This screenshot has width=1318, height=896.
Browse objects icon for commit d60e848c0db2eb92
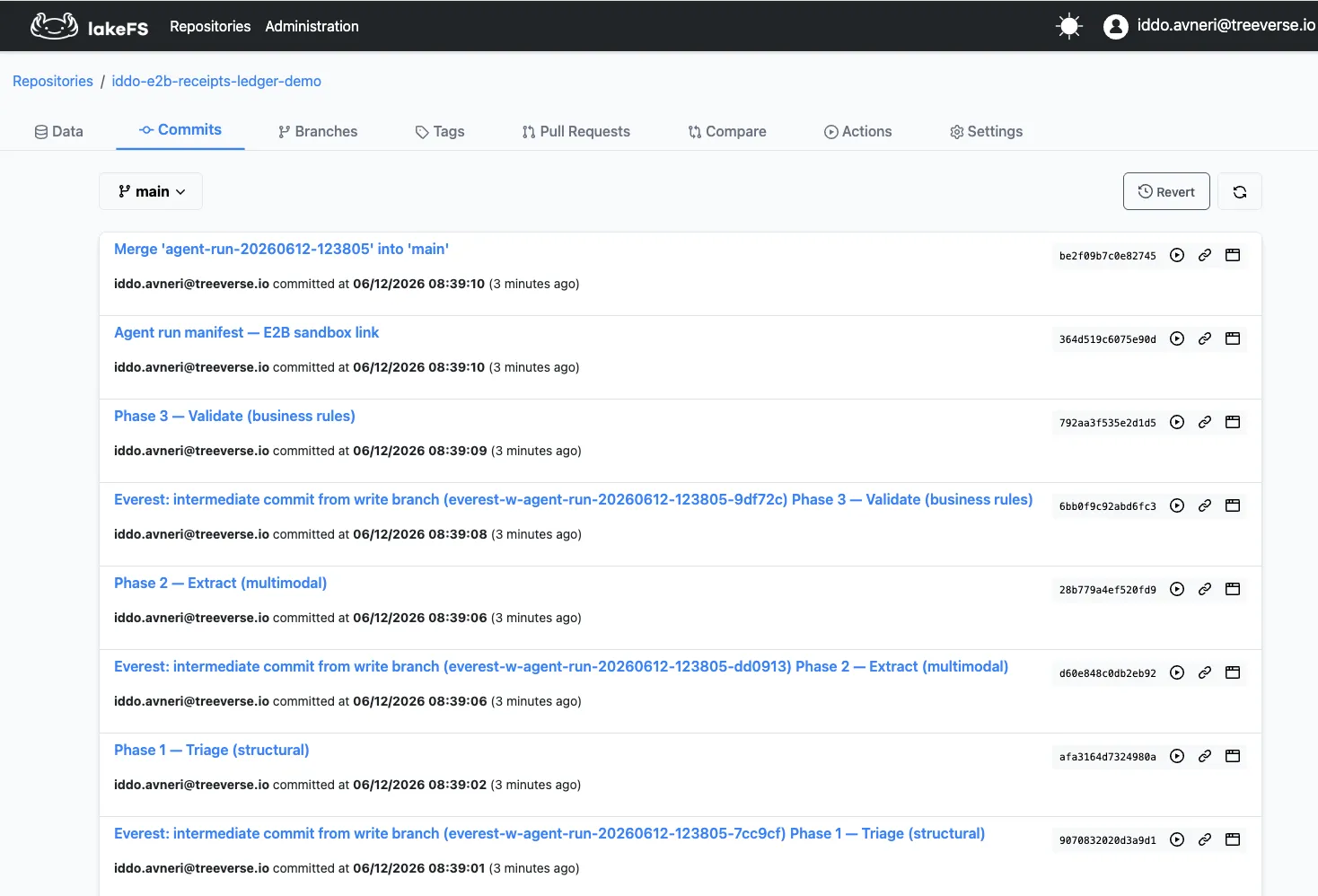tap(1233, 672)
